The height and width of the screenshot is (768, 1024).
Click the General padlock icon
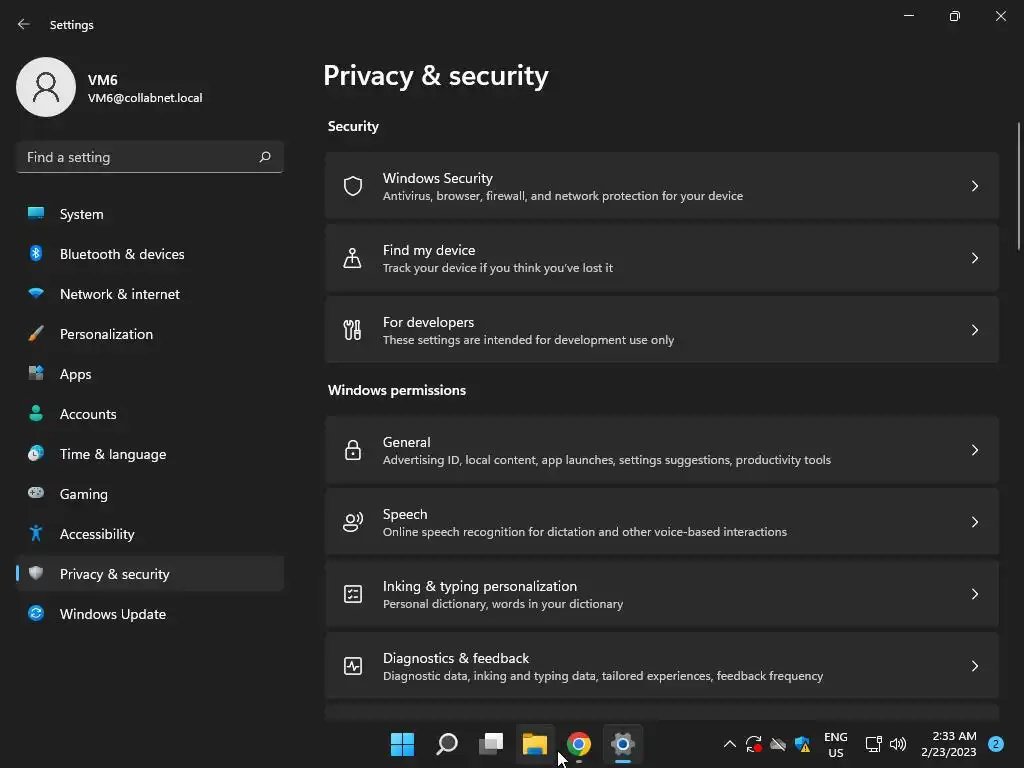tap(353, 450)
